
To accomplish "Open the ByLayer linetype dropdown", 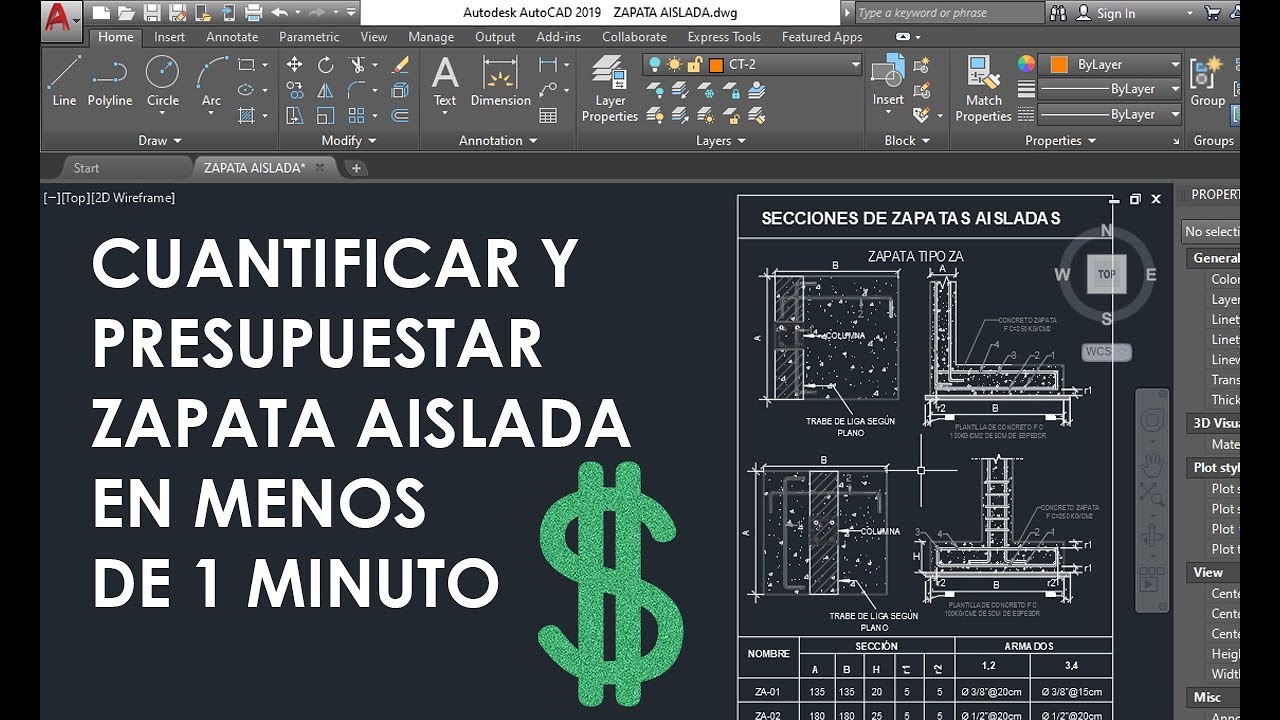I will pos(1175,114).
